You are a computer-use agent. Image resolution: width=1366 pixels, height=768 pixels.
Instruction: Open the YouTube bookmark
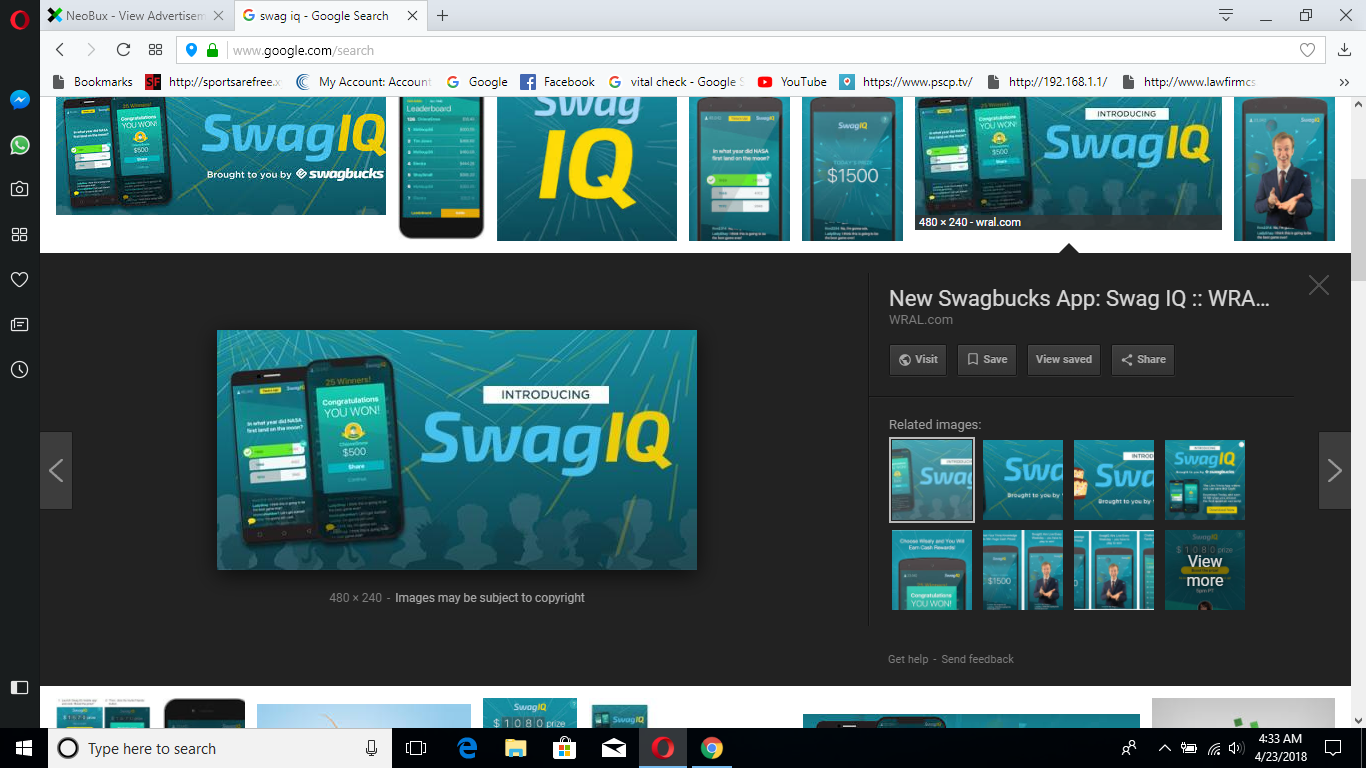tap(792, 82)
